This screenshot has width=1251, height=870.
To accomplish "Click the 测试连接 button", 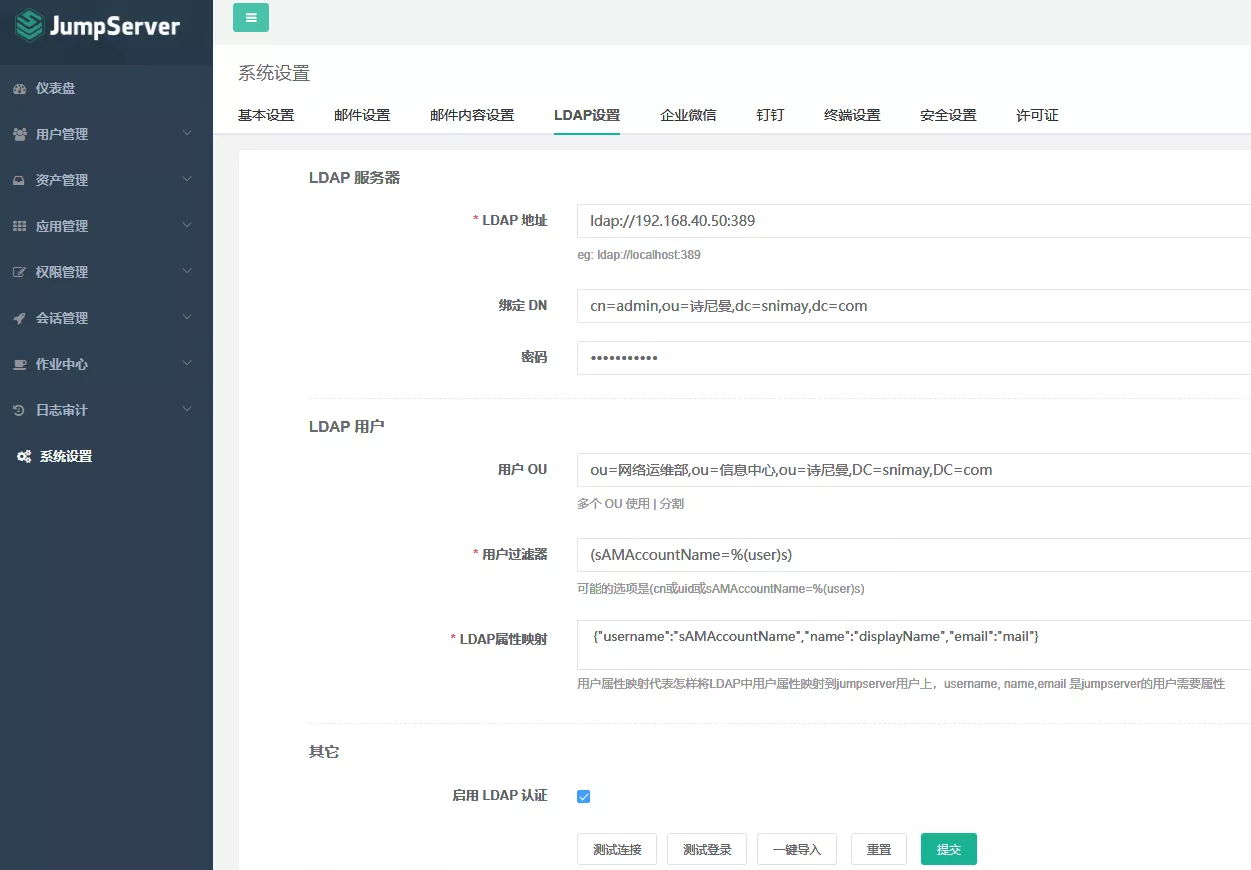I will 617,849.
